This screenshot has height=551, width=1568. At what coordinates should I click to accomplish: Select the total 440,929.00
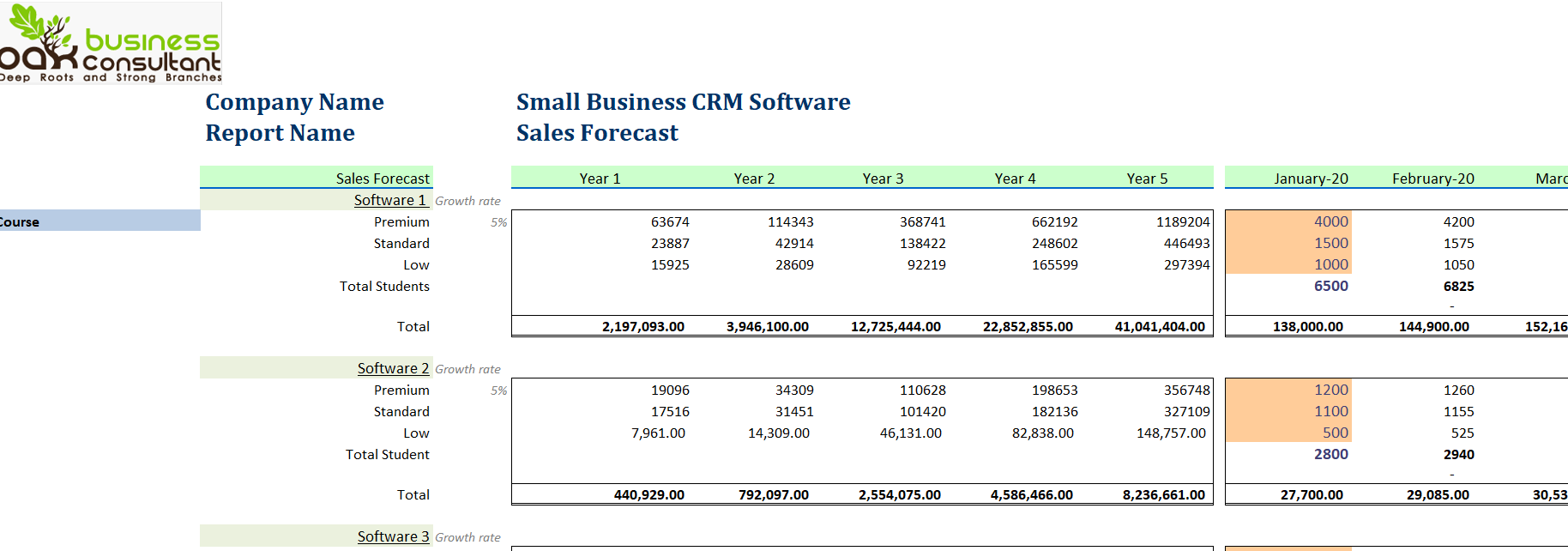click(649, 494)
